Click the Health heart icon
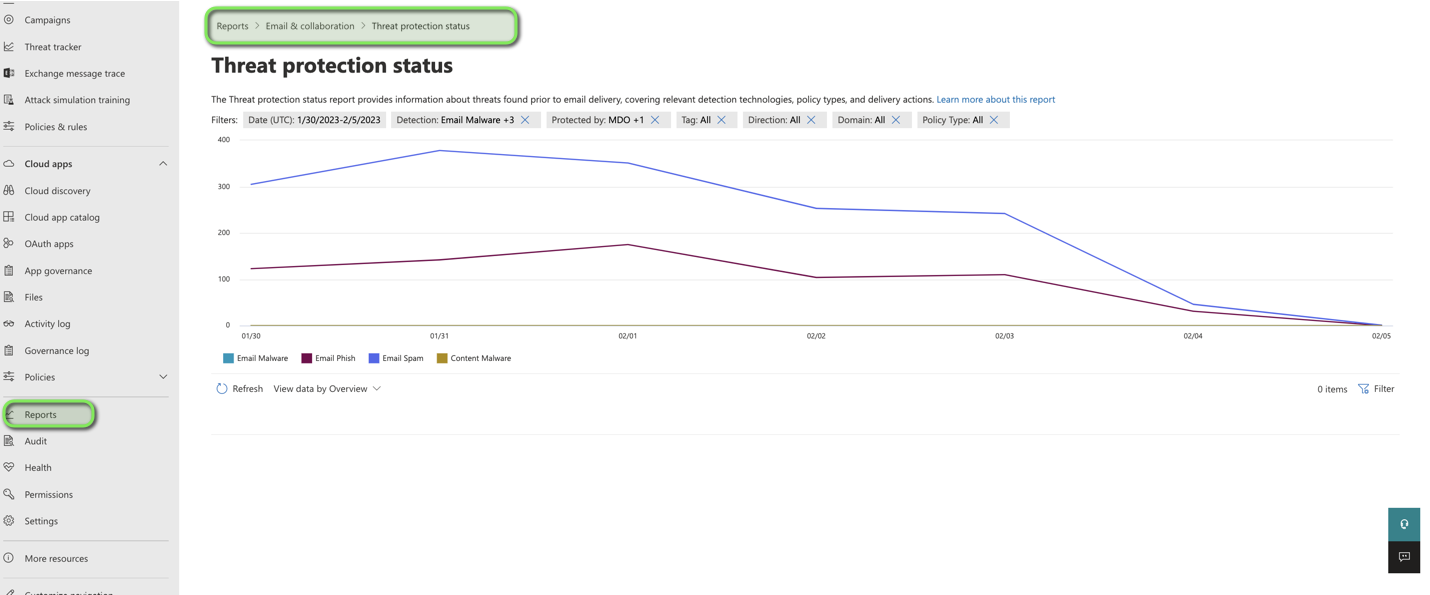This screenshot has width=1430, height=595. click(x=9, y=467)
